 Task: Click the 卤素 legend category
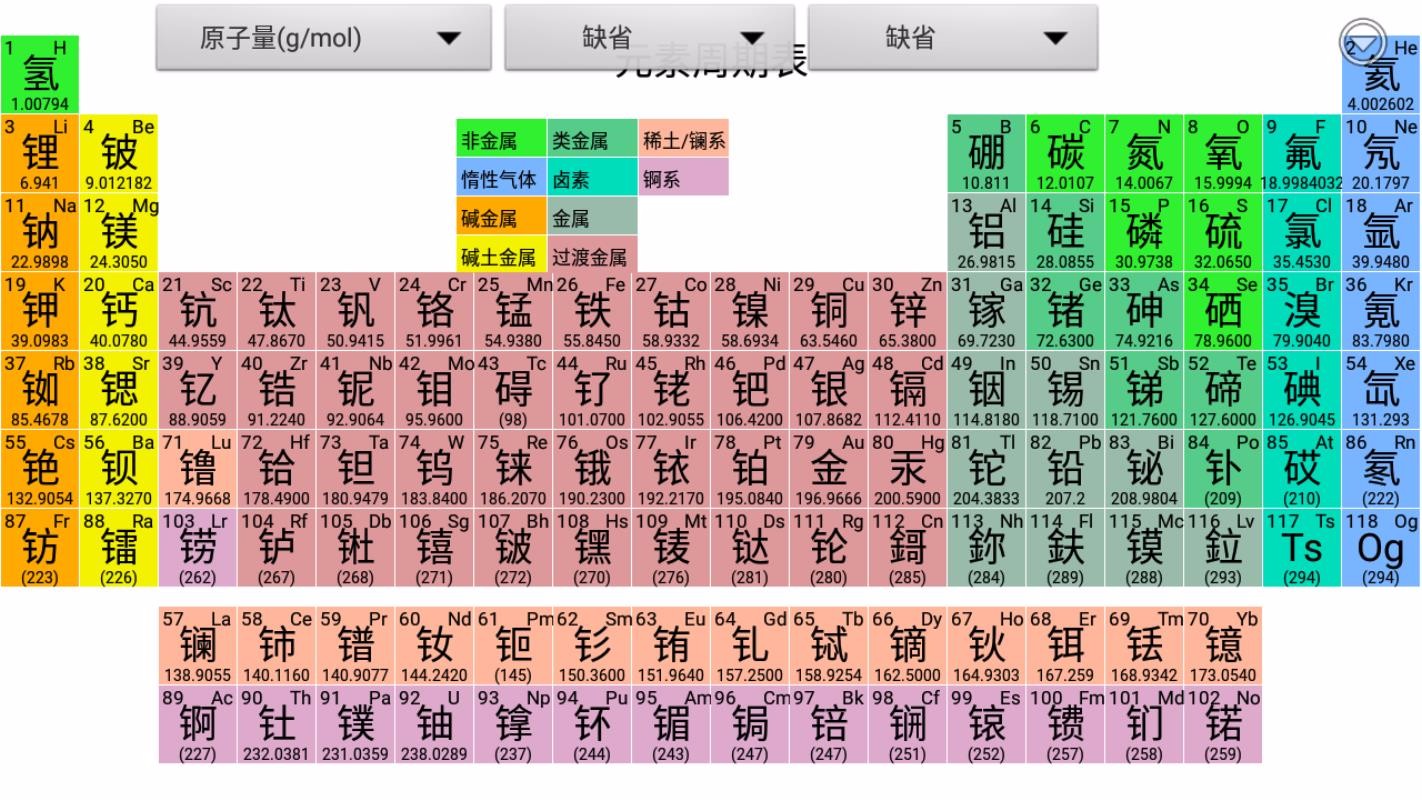click(591, 180)
